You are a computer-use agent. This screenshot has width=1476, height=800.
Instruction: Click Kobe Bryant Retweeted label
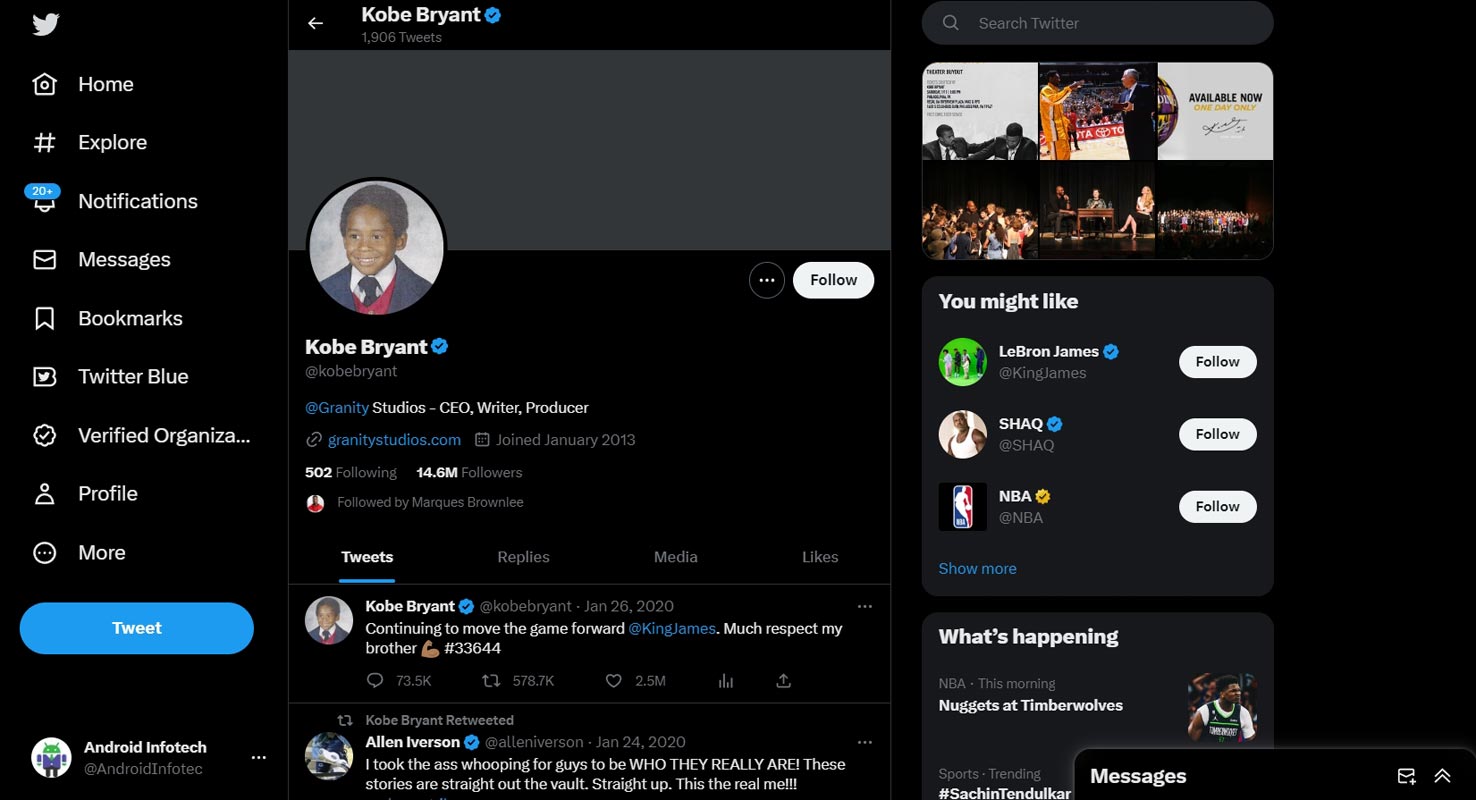439,720
